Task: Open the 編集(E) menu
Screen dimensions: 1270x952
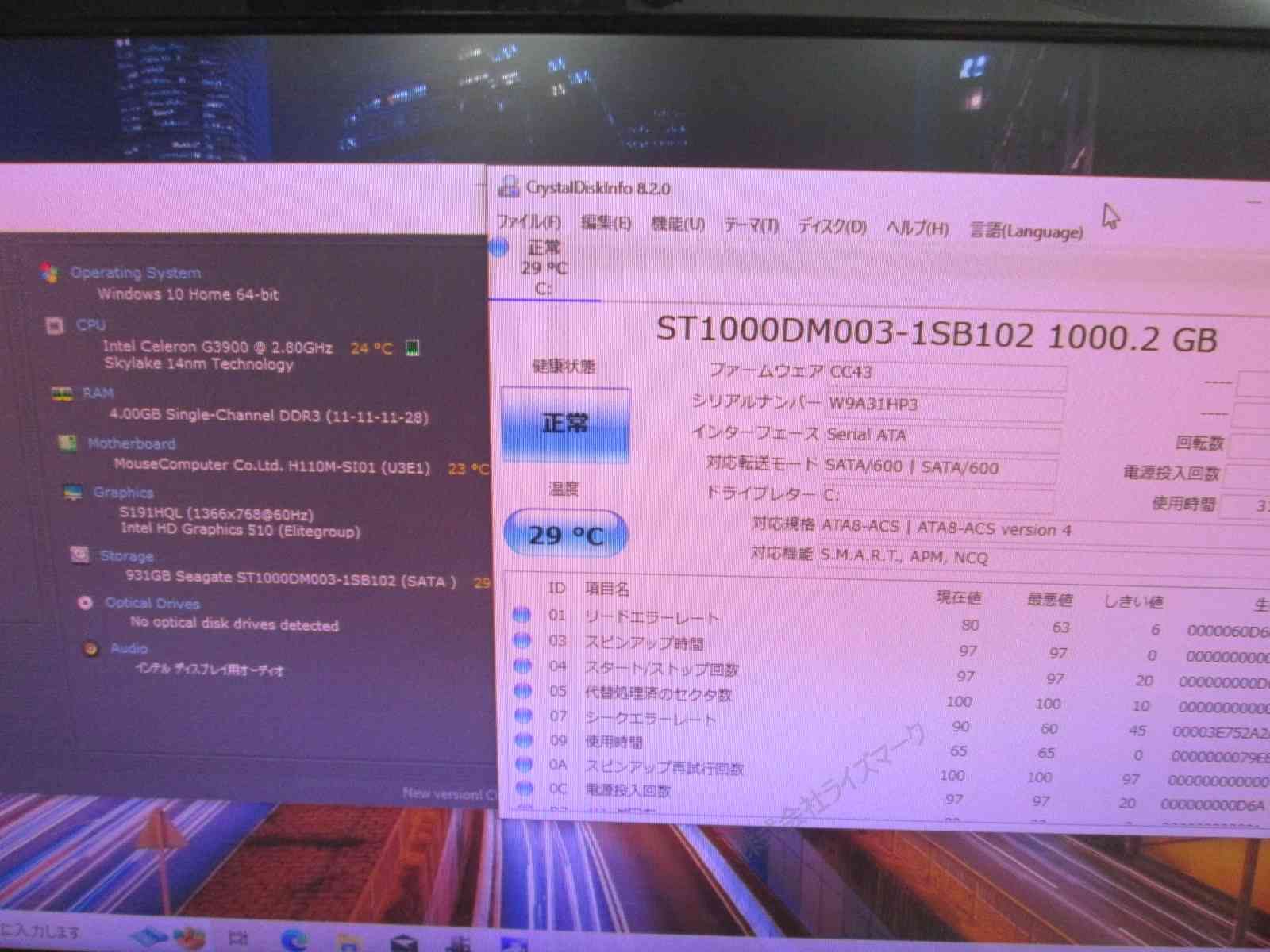Action: point(606,223)
